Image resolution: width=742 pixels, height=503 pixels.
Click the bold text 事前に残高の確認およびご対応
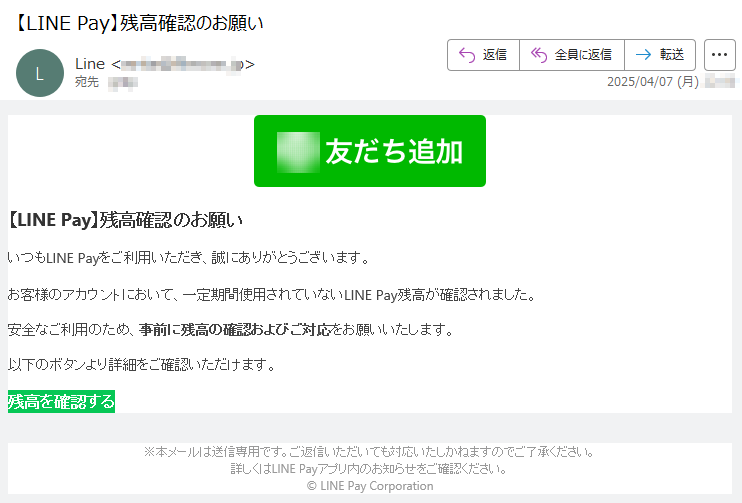[235, 330]
